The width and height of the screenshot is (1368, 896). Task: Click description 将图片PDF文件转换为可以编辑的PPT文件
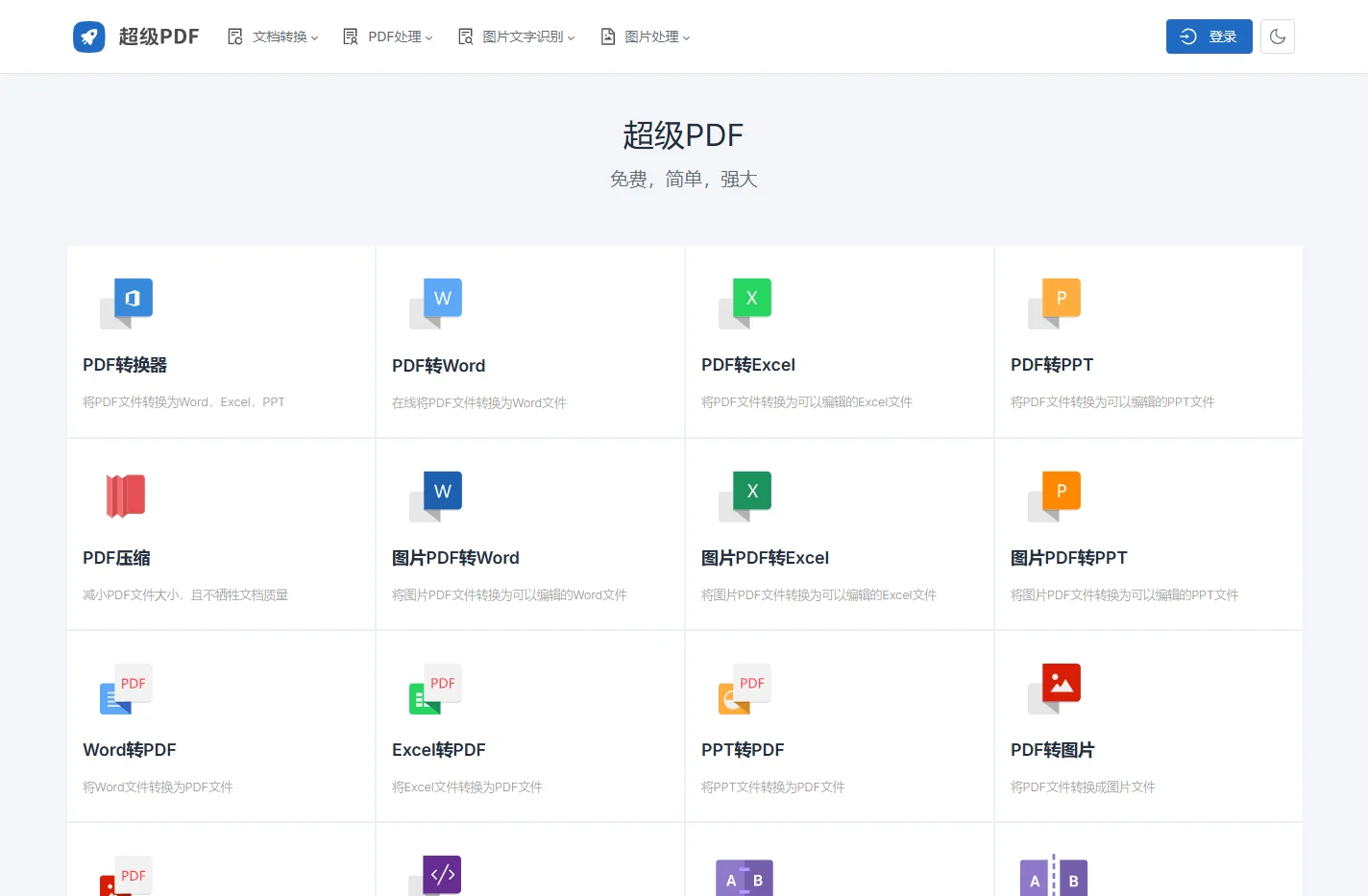pos(1125,595)
